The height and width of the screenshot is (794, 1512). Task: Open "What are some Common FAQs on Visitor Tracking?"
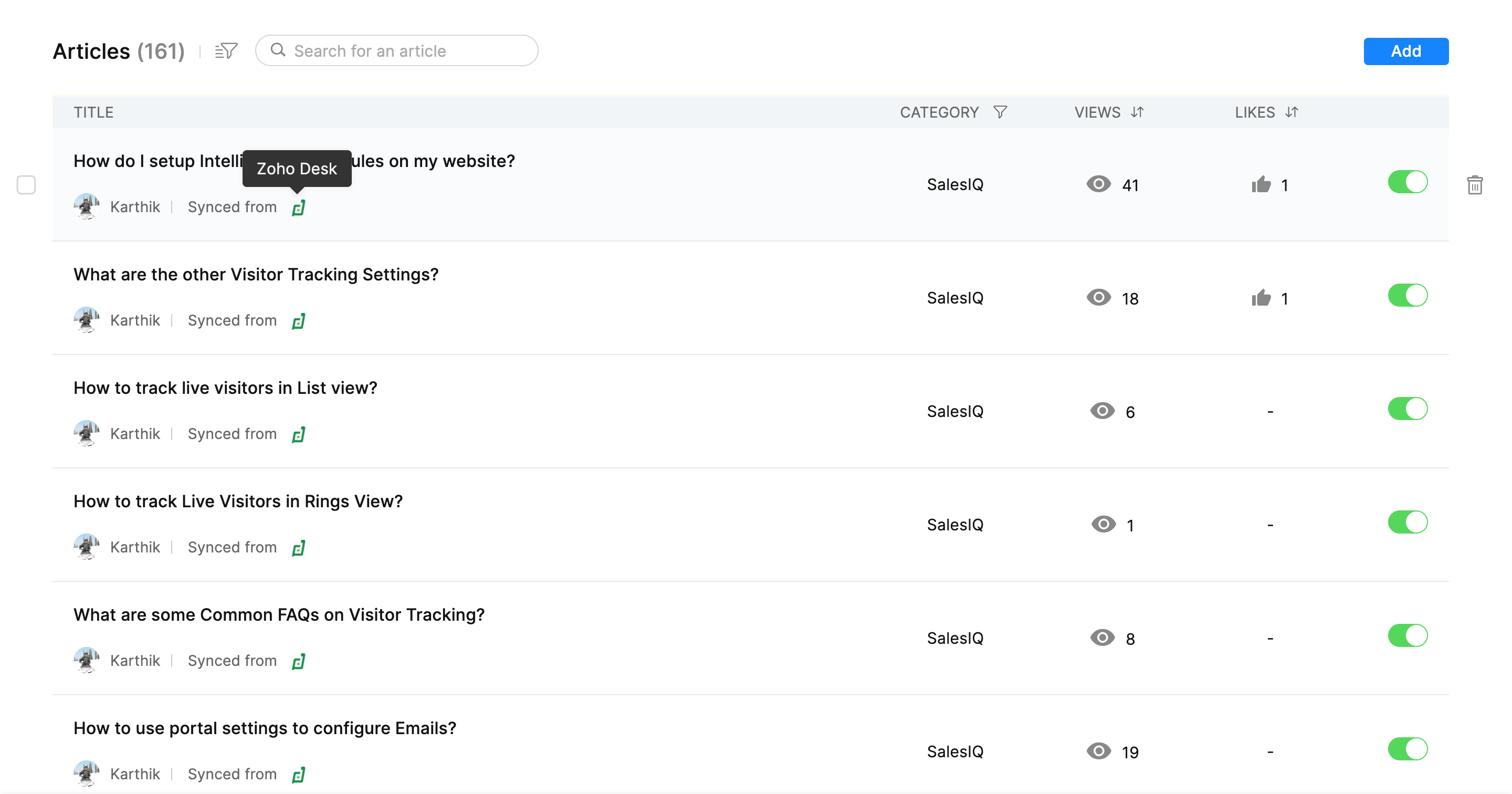pos(279,614)
